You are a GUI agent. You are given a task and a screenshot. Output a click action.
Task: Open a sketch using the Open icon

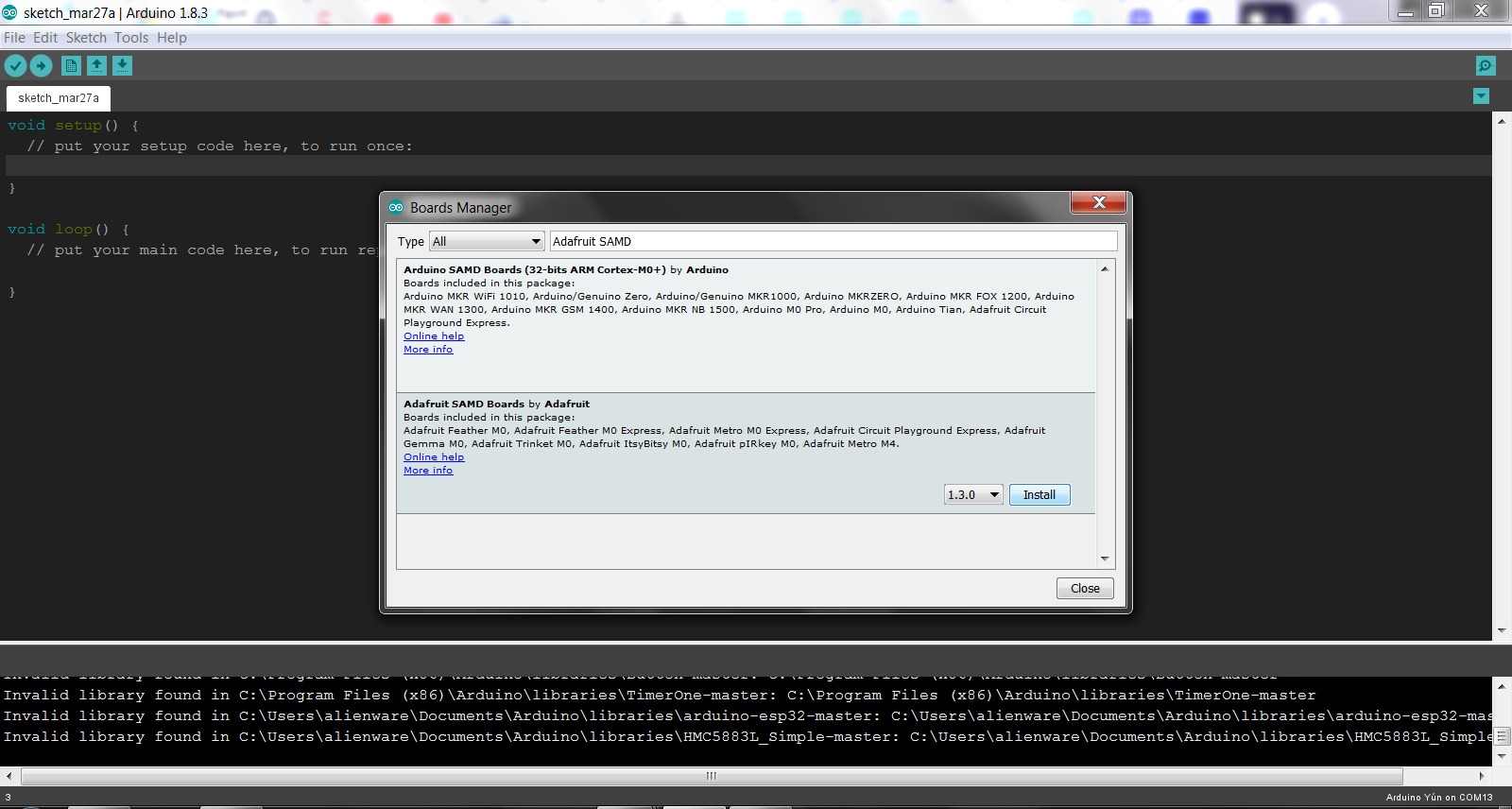(x=96, y=65)
